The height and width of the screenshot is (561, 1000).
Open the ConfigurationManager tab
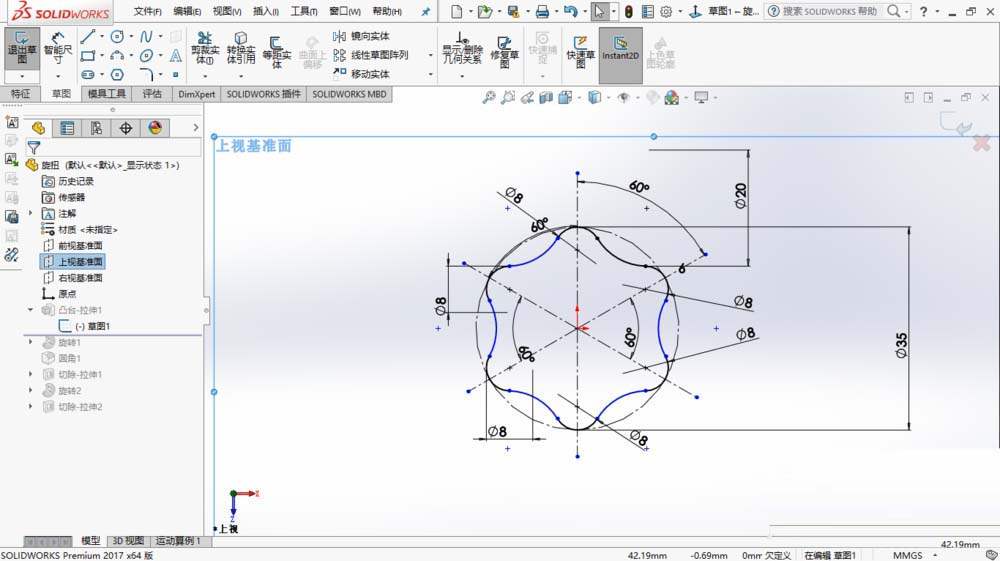96,128
